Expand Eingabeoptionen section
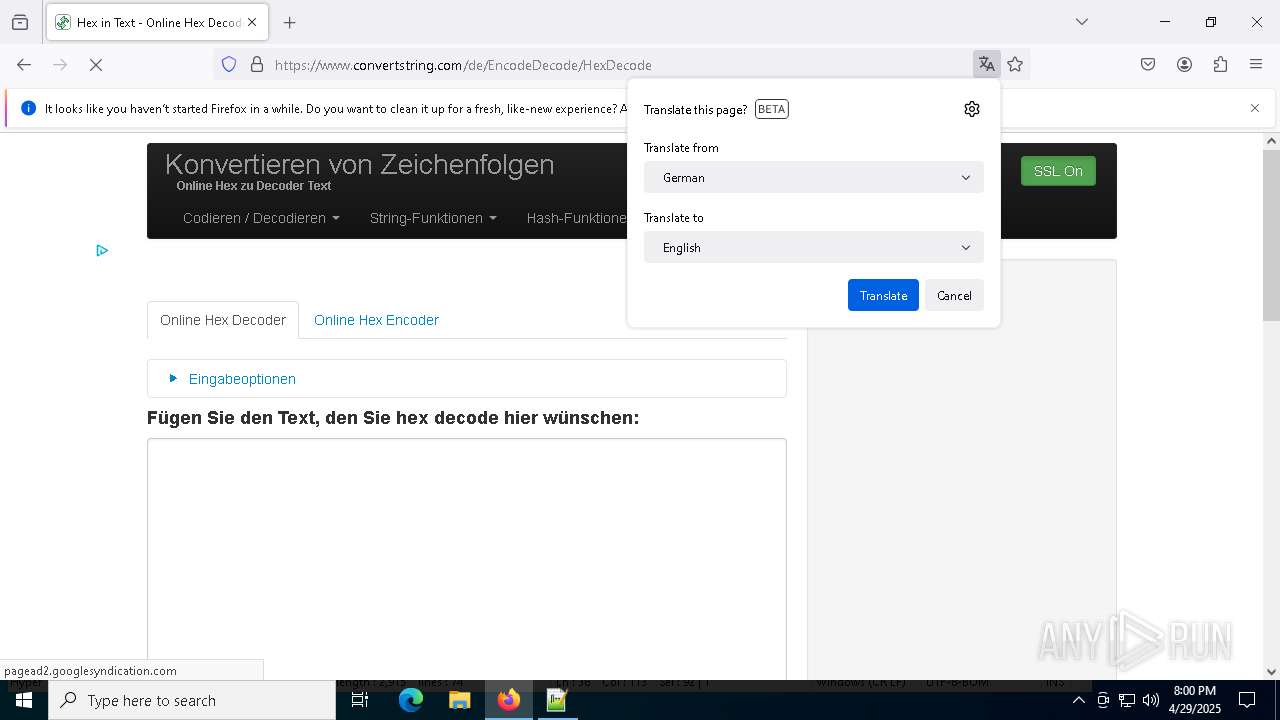Screen dimensions: 1280x720 click(x=242, y=379)
